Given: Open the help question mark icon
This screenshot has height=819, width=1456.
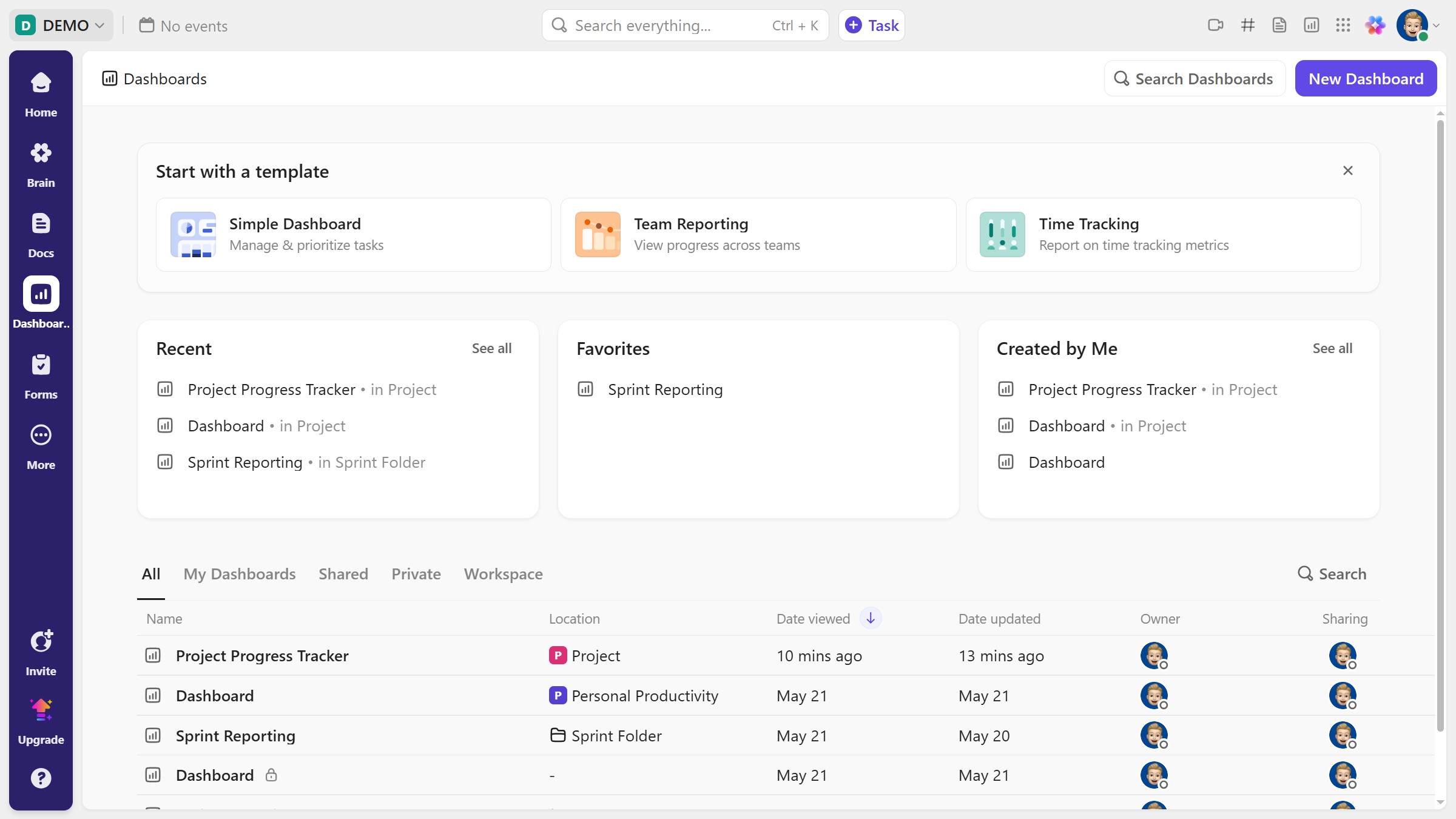Looking at the screenshot, I should 41,778.
